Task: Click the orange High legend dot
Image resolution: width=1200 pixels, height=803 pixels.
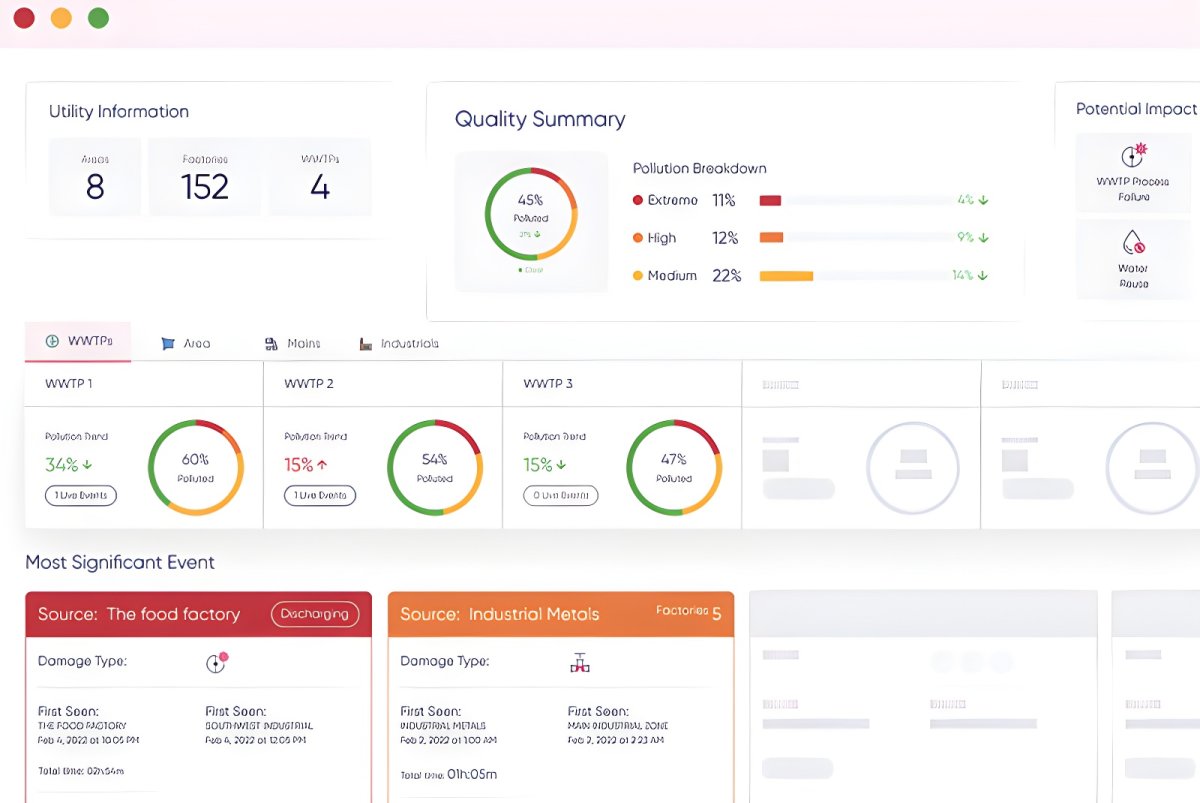Action: [x=638, y=238]
